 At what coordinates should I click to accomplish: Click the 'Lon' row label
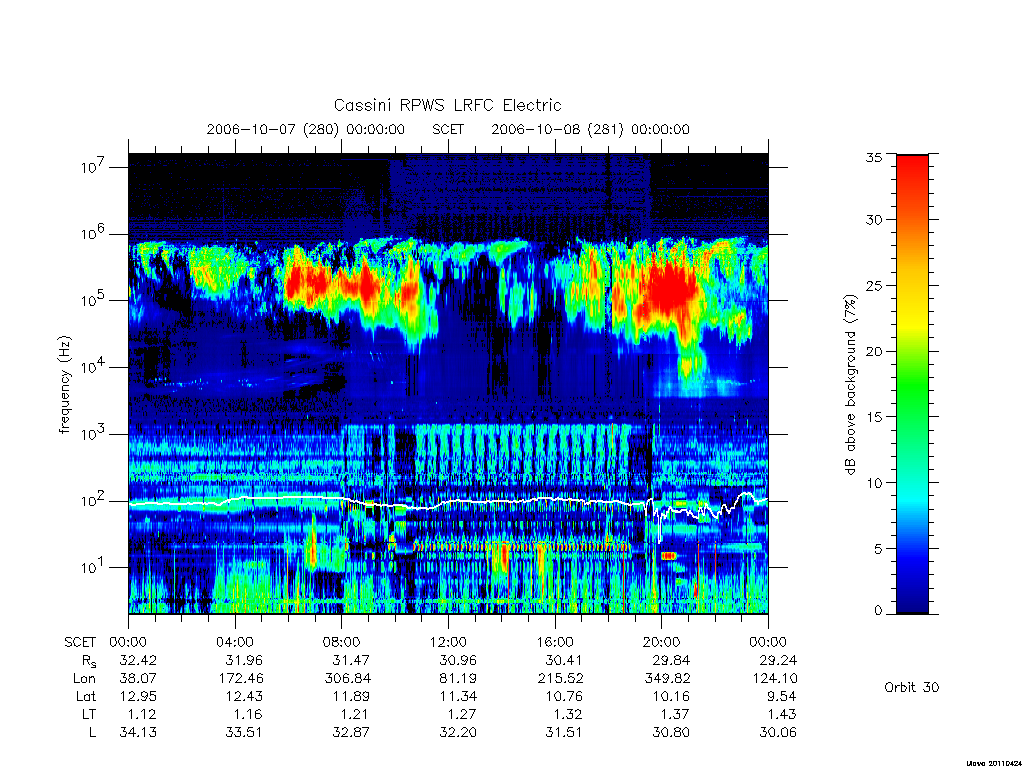pyautogui.click(x=85, y=679)
